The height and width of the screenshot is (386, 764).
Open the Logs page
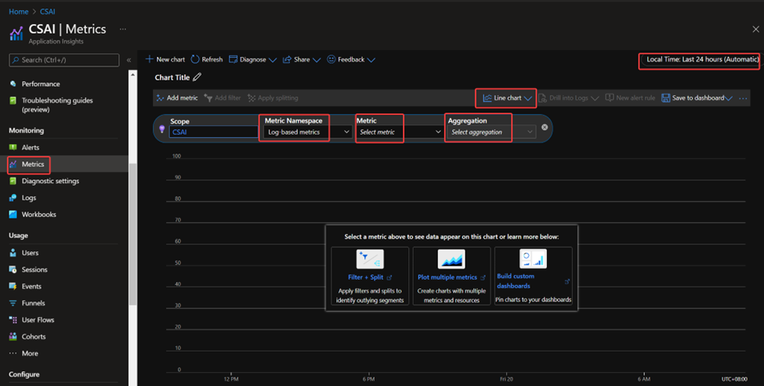29,198
